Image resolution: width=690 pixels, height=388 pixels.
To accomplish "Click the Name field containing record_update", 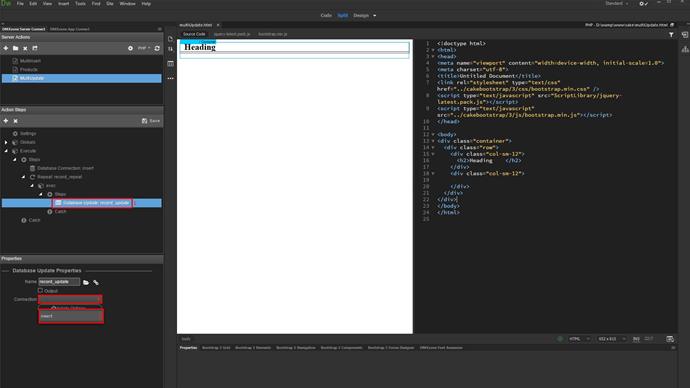I will 59,282.
